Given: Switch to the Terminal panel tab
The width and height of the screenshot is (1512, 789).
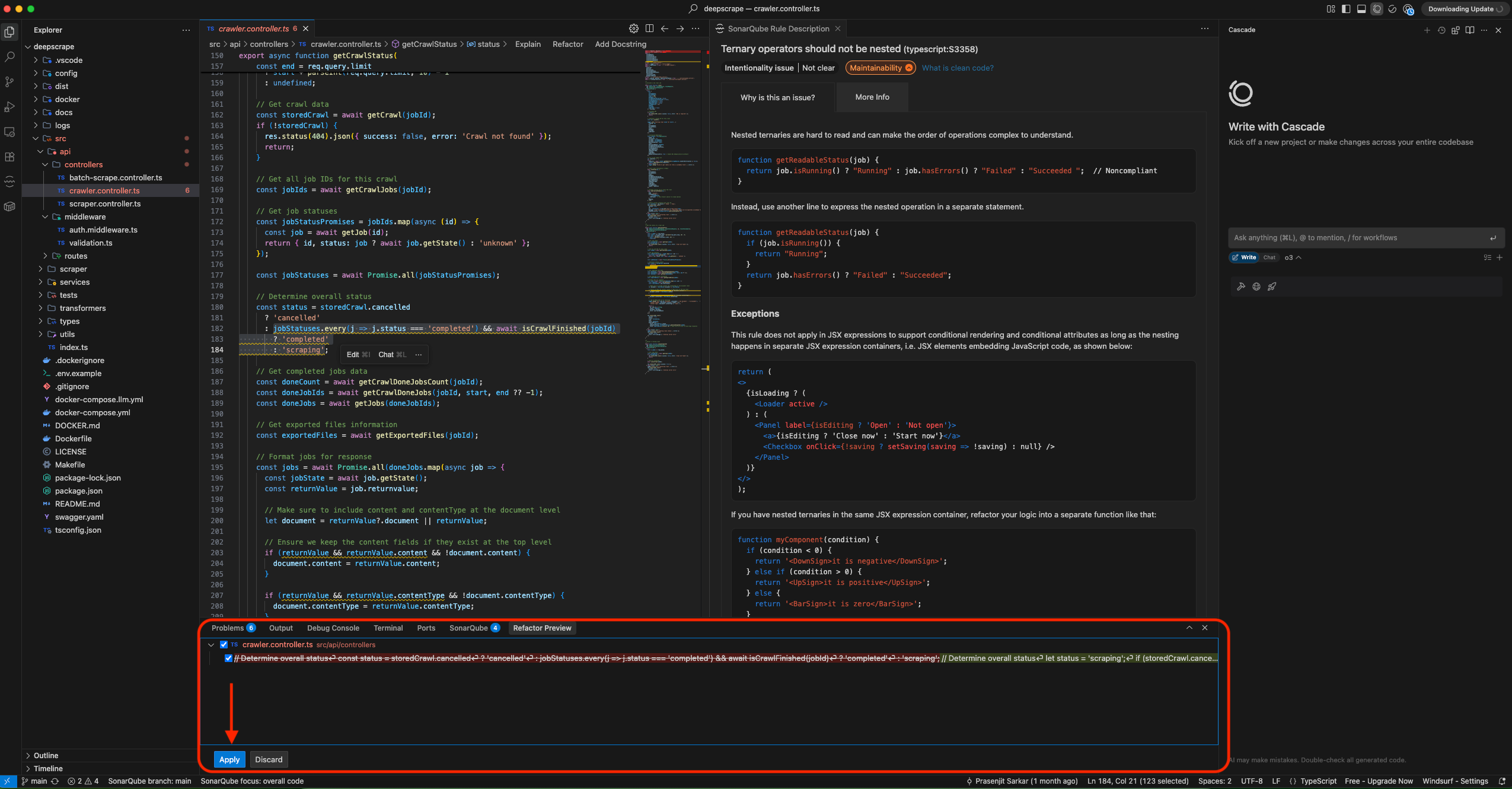Looking at the screenshot, I should (x=388, y=628).
